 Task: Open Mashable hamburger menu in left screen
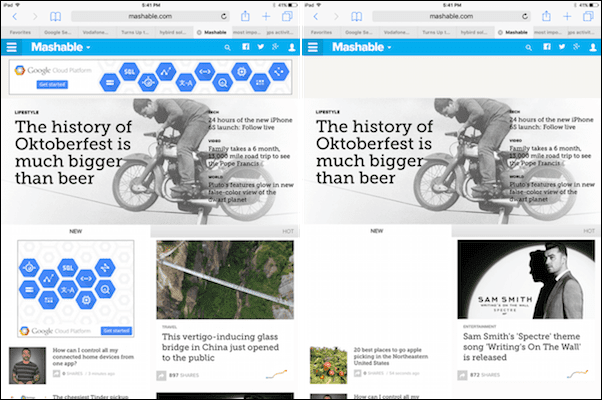(12, 47)
